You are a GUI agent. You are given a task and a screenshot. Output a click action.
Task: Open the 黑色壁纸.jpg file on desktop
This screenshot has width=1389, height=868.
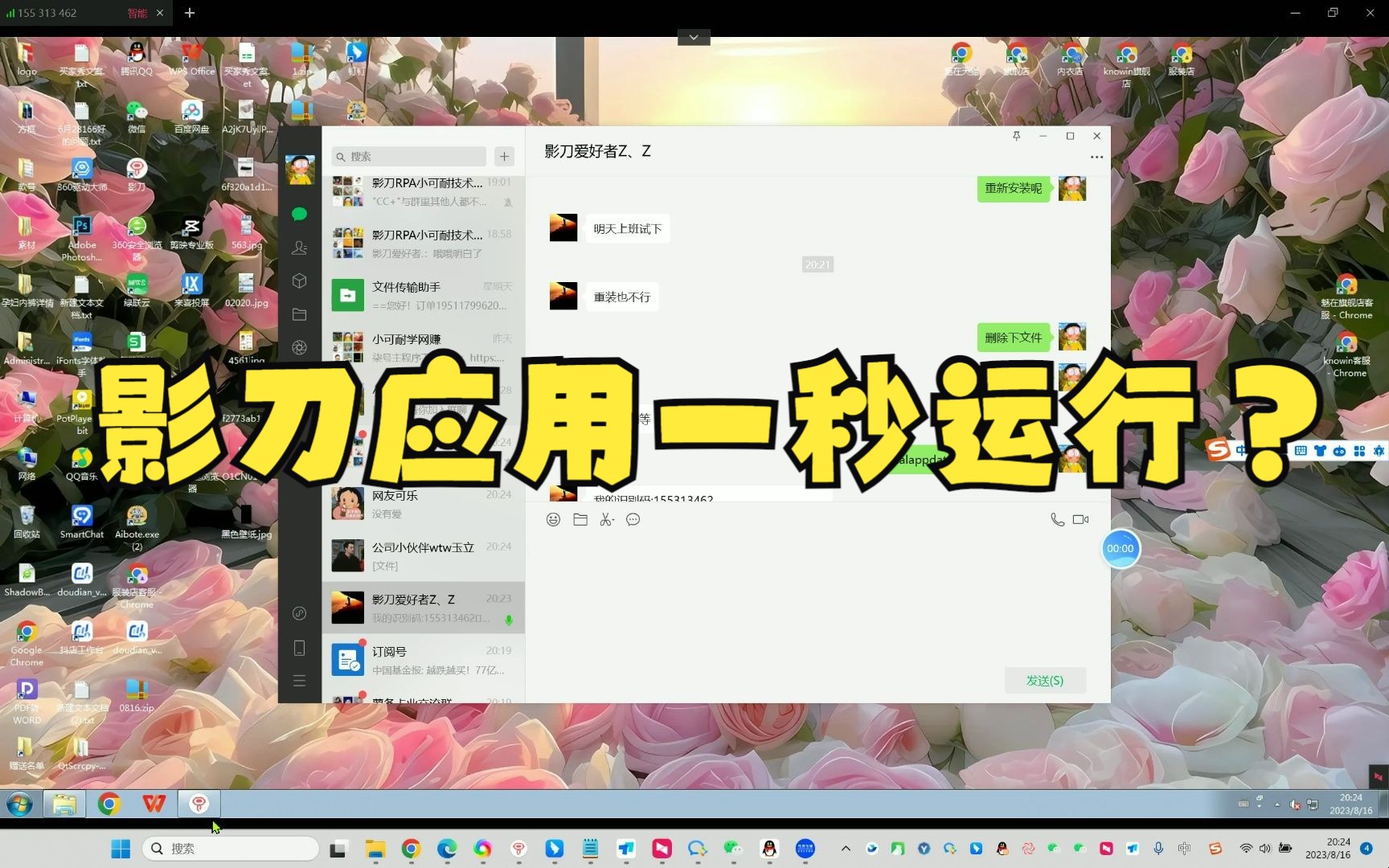246,522
